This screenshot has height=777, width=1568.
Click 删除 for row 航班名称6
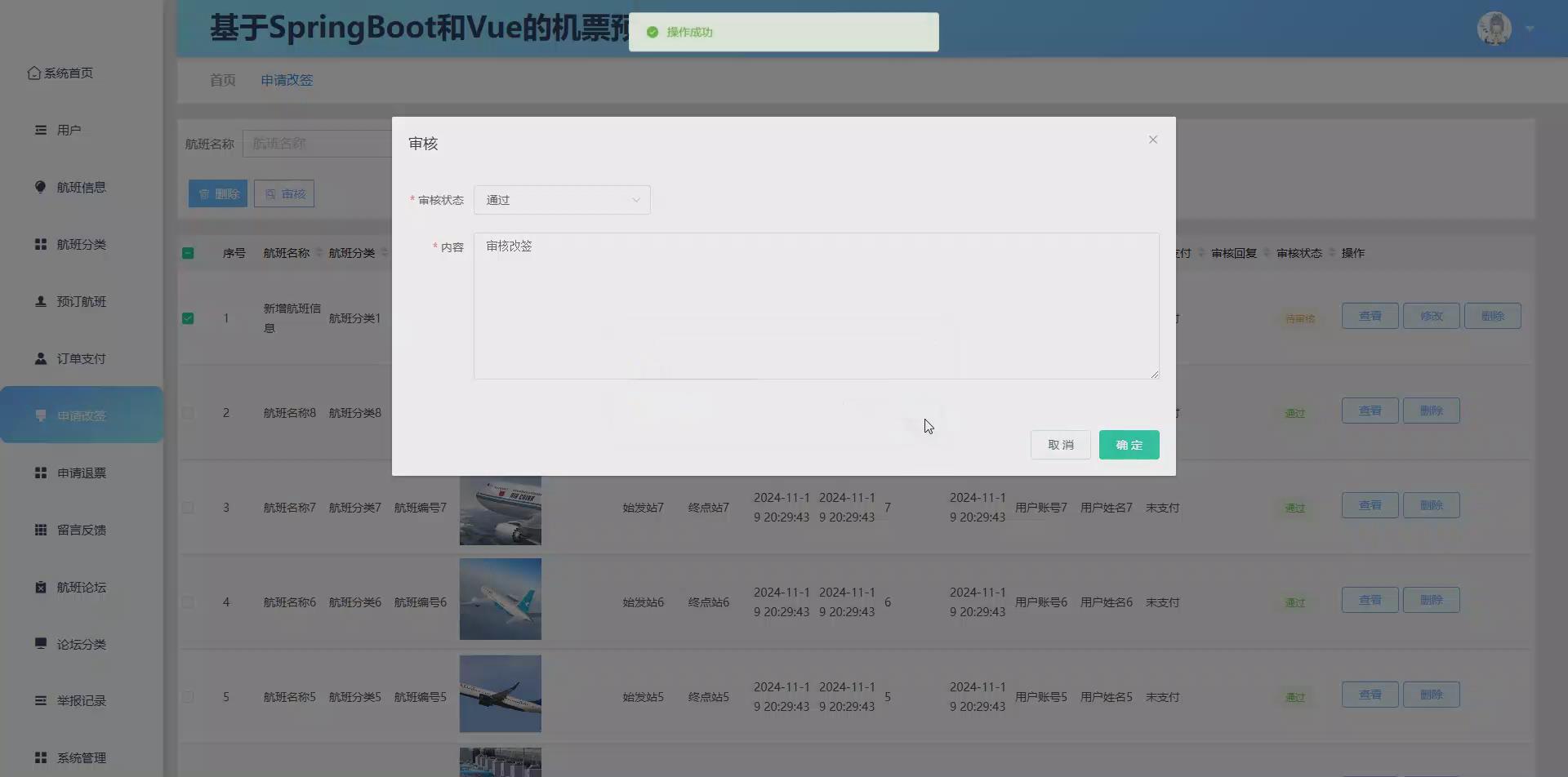1432,600
